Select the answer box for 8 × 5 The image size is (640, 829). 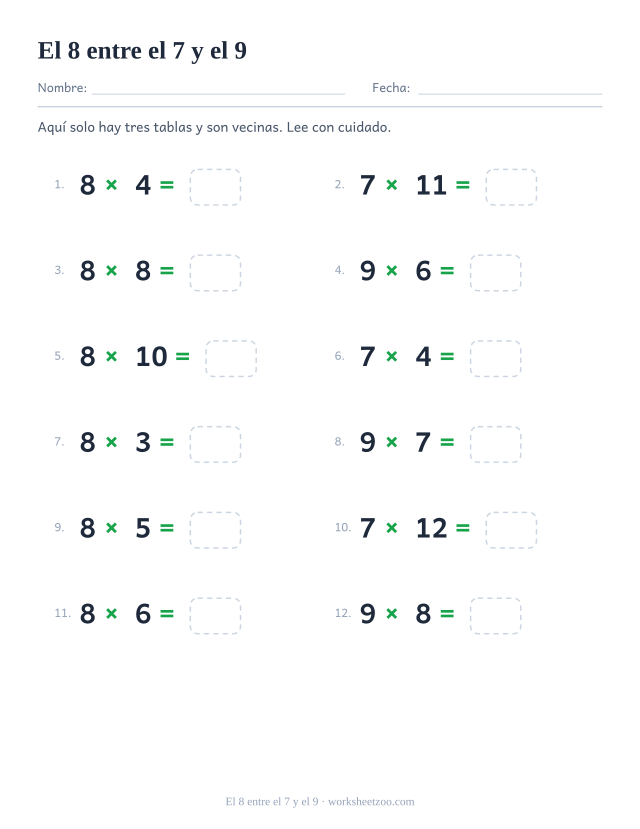click(215, 530)
